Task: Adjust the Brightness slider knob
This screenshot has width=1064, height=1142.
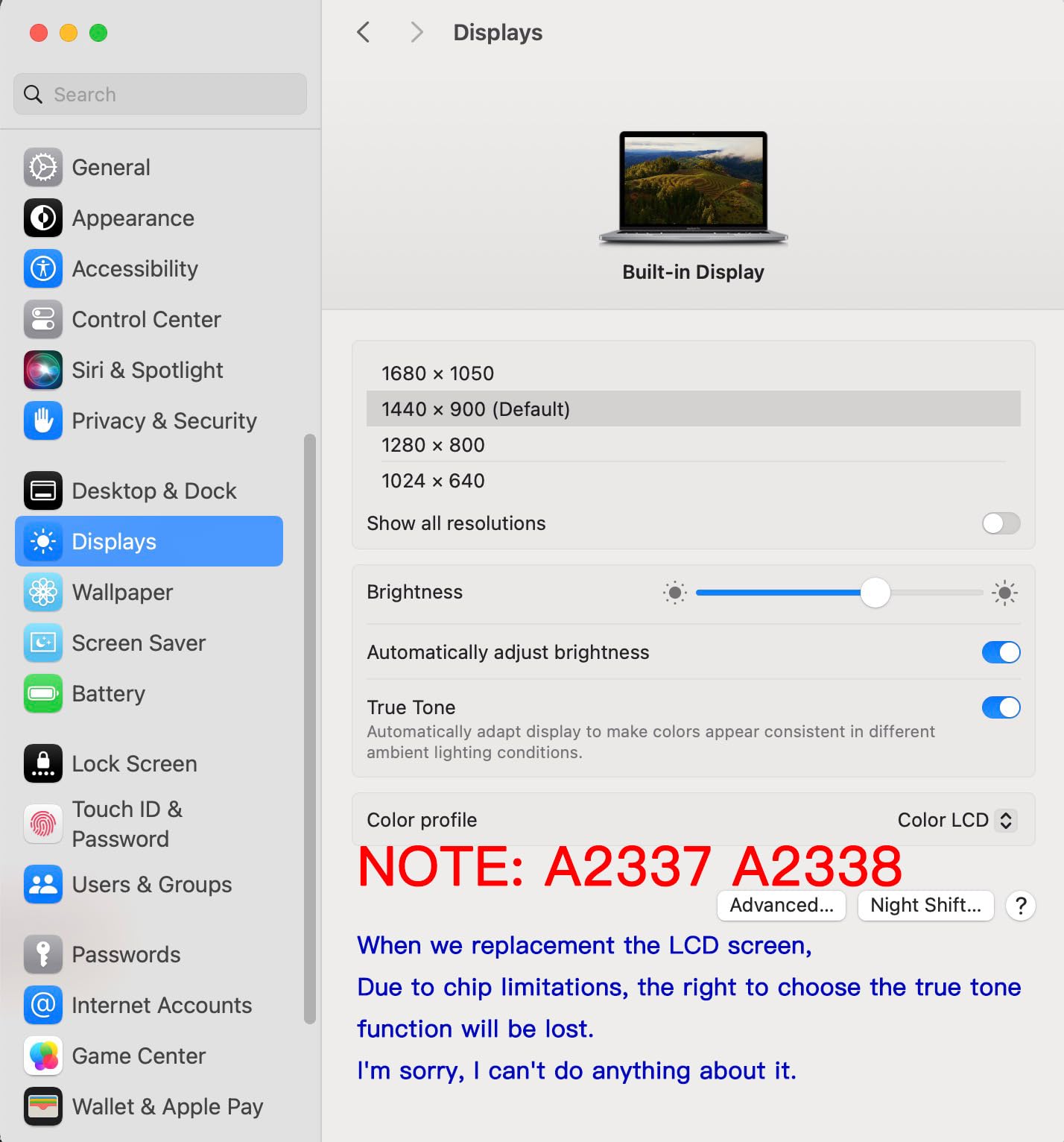Action: pyautogui.click(x=875, y=593)
